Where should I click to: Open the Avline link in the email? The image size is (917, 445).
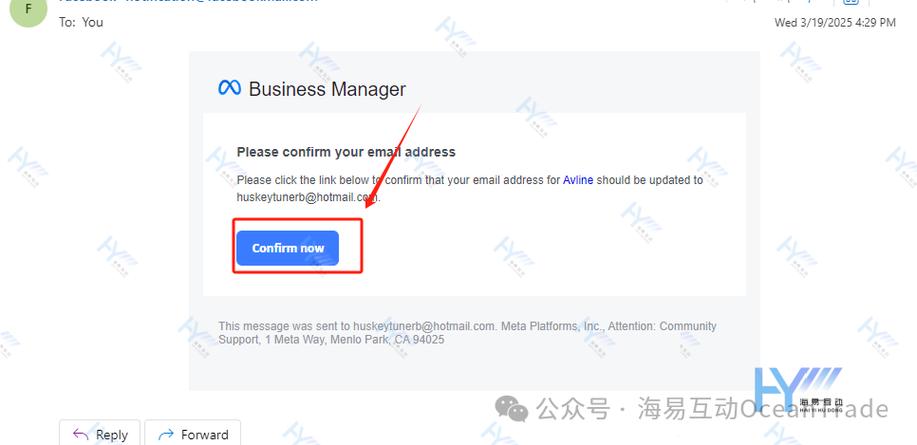pyautogui.click(x=578, y=180)
